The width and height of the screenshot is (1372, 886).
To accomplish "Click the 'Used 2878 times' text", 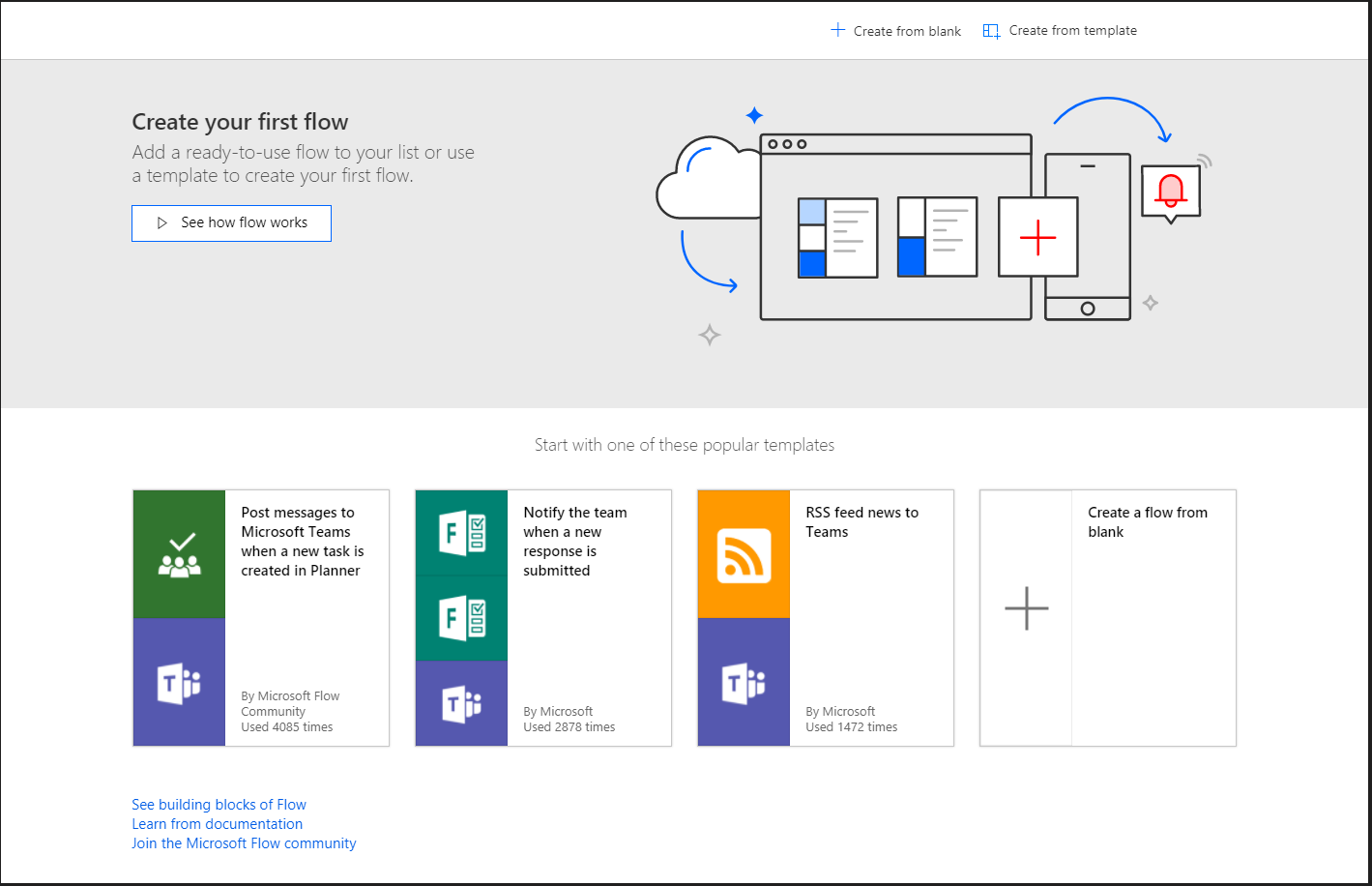I will click(569, 727).
